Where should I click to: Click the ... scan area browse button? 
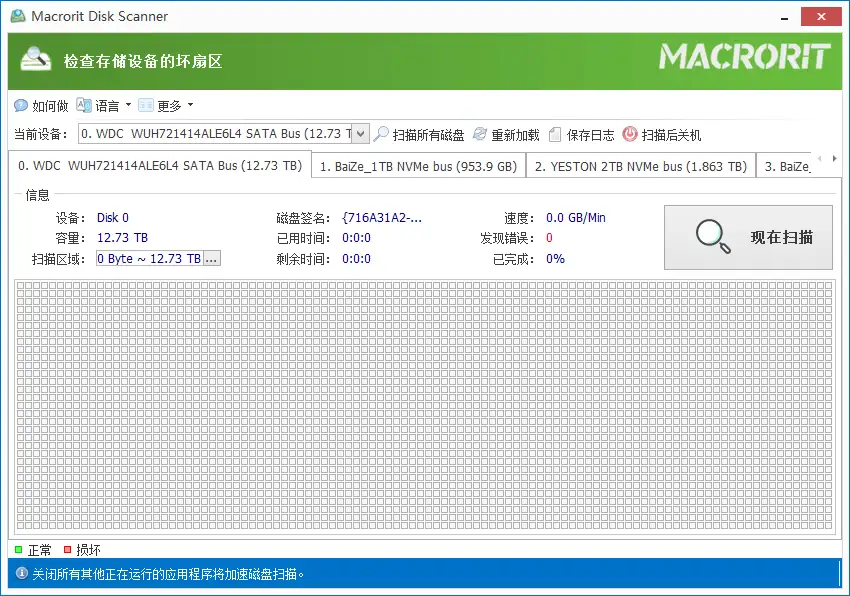(211, 259)
